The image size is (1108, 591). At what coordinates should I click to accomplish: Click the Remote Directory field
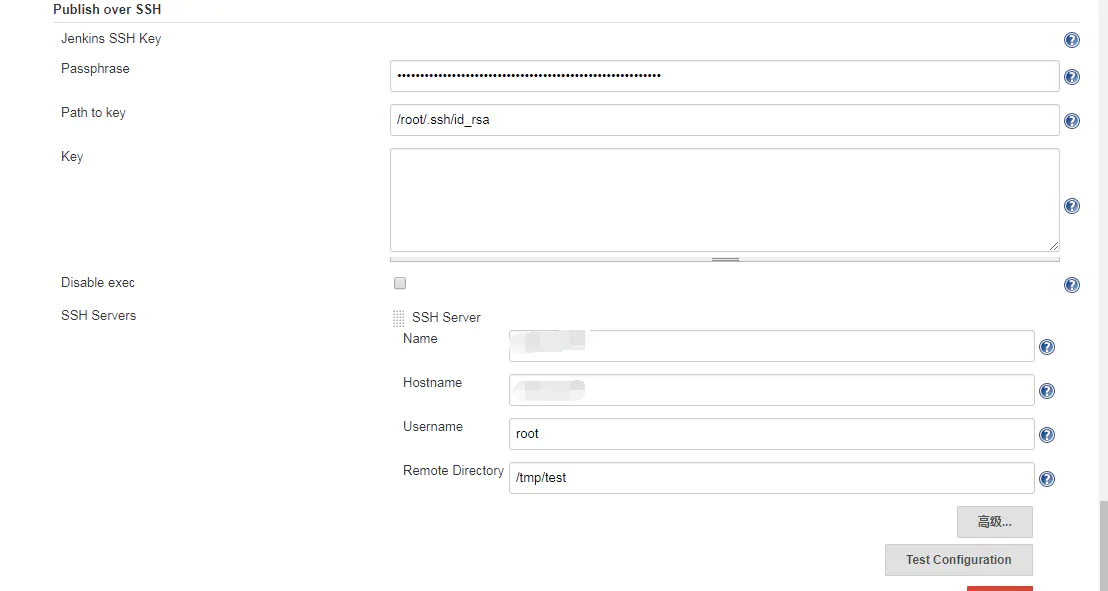[x=771, y=478]
